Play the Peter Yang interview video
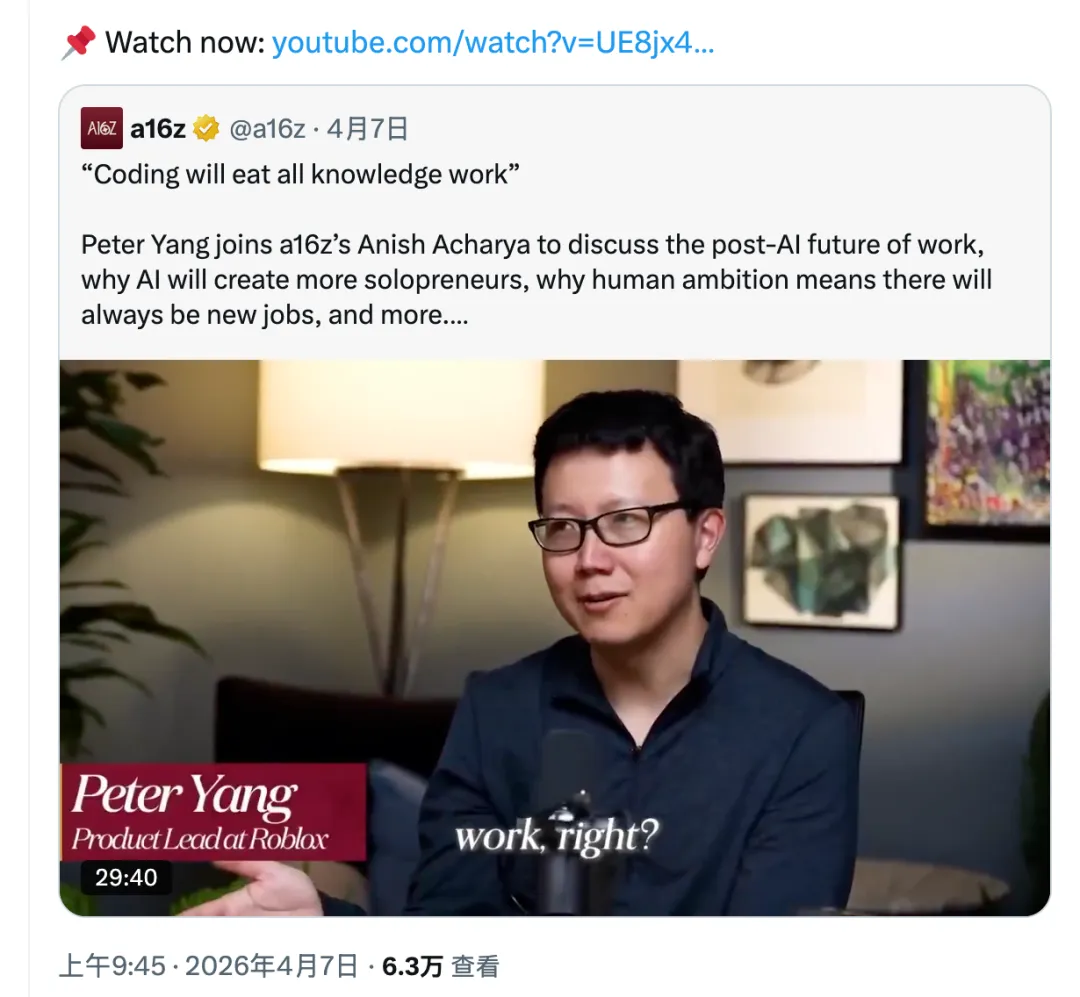 point(554,637)
